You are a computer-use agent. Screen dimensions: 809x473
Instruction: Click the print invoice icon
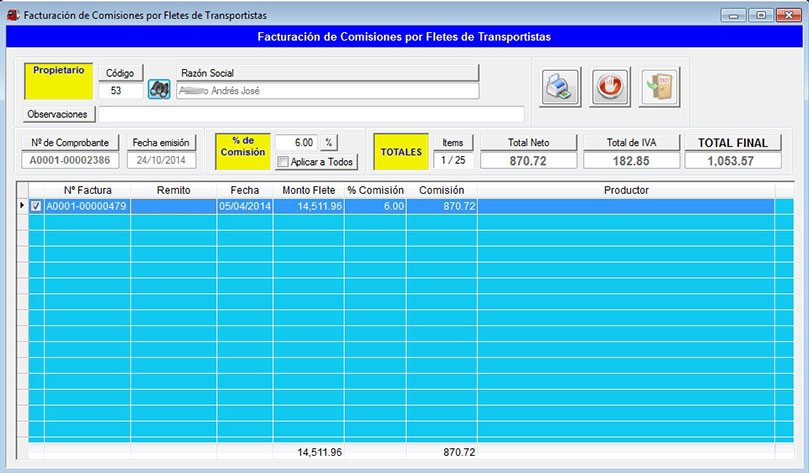(x=561, y=87)
